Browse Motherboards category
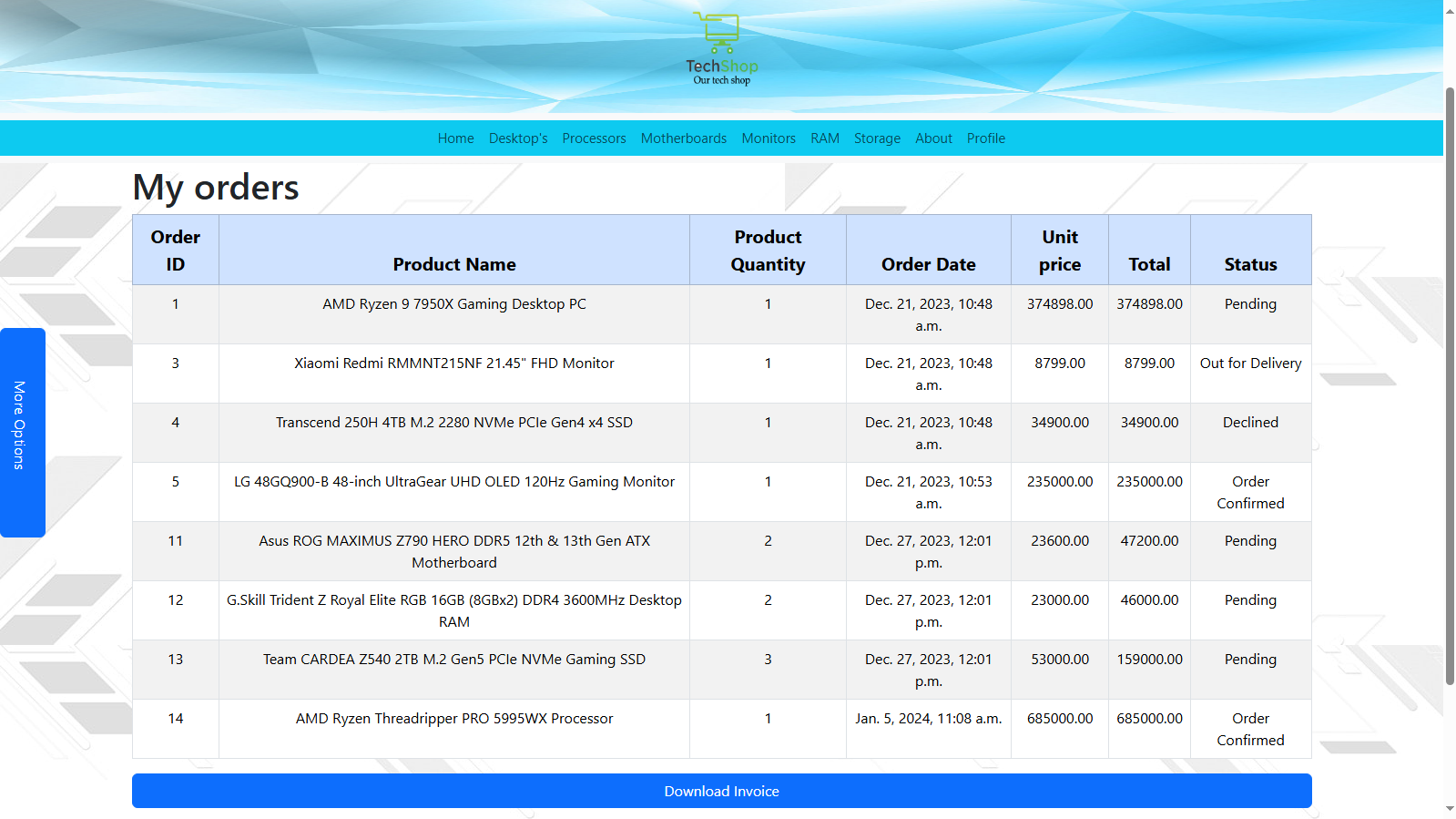Screen dimensions: 1456x819 [684, 138]
